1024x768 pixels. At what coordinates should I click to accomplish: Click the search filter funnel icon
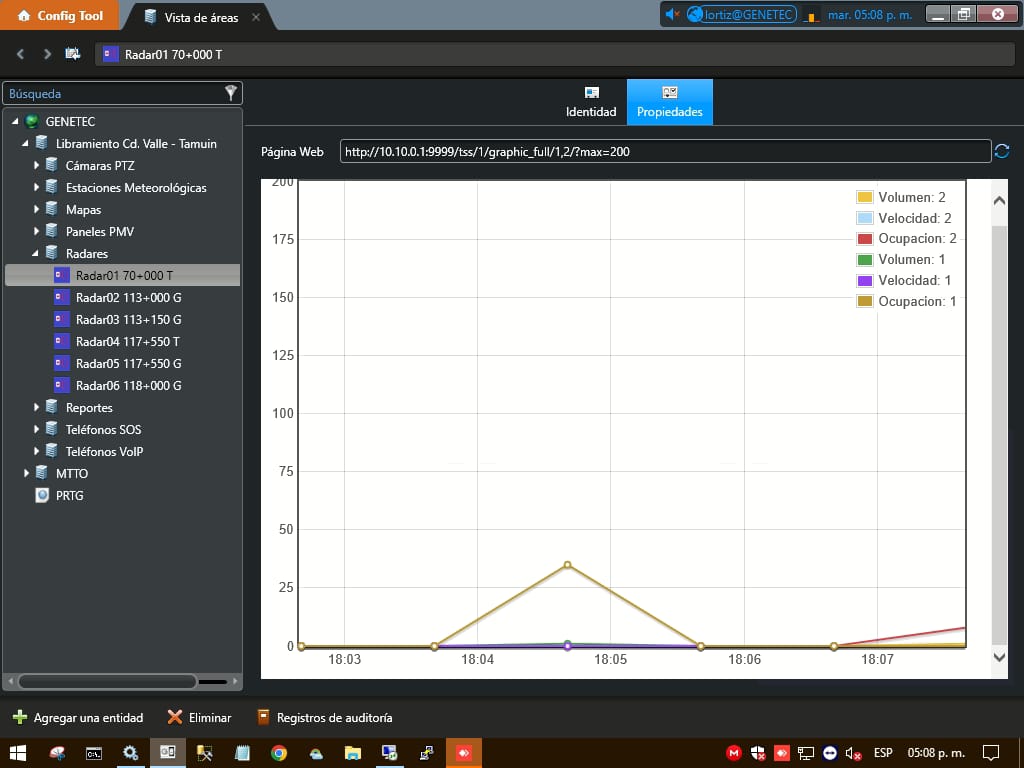[231, 93]
